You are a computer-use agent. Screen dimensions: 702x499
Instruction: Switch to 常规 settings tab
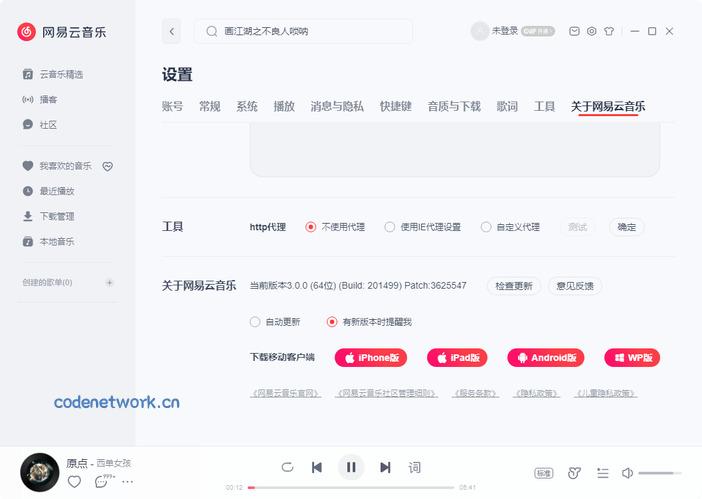[210, 106]
